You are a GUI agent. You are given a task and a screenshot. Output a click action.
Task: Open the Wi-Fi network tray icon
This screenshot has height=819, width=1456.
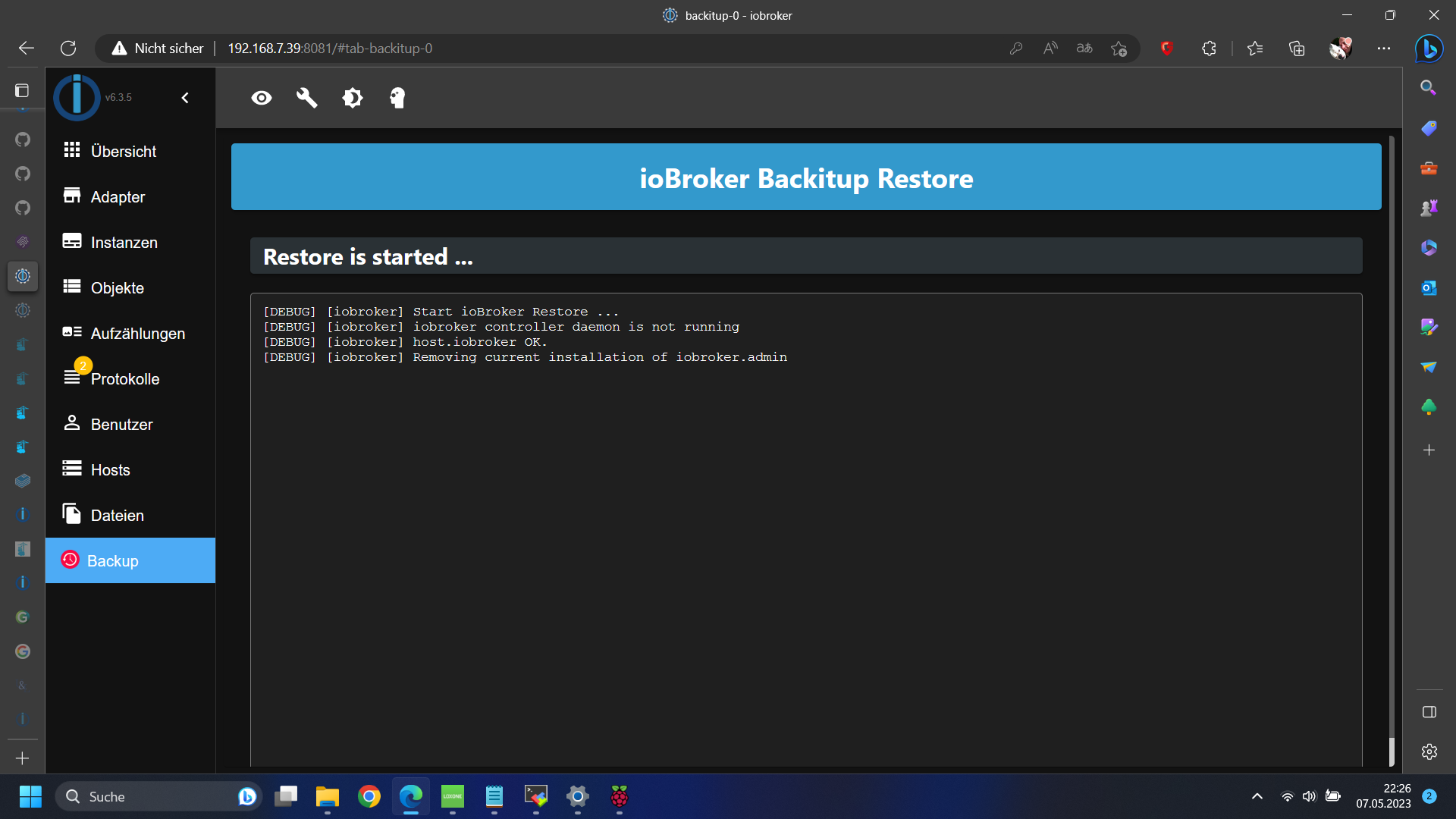tap(1287, 796)
